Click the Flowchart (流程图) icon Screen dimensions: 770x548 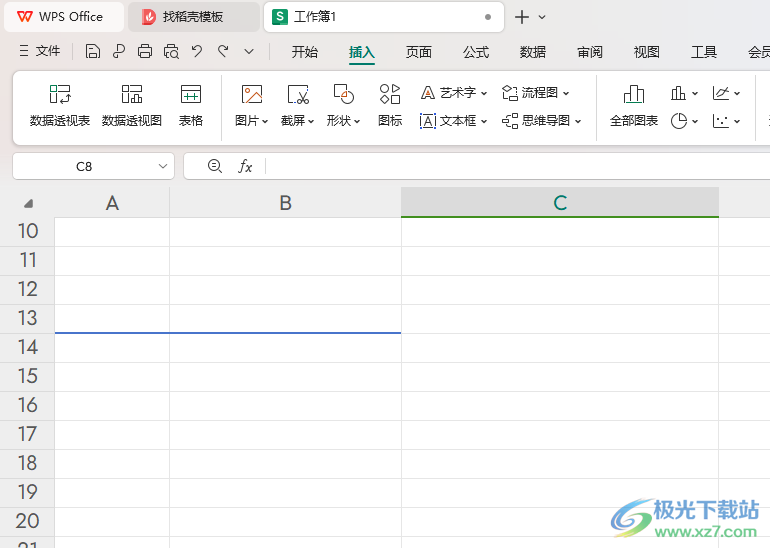[x=510, y=92]
